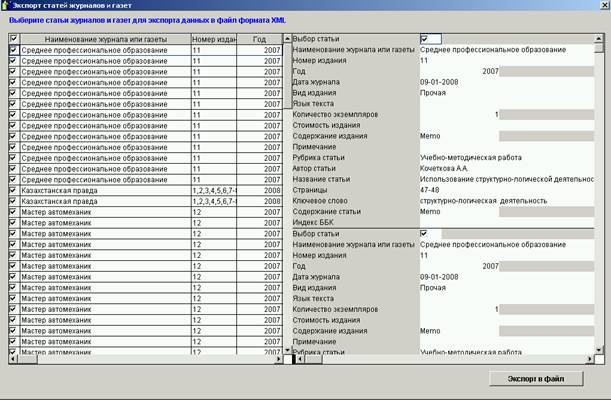Click the "Год" column header
Screen dimensions: 611x400
coord(259,39)
